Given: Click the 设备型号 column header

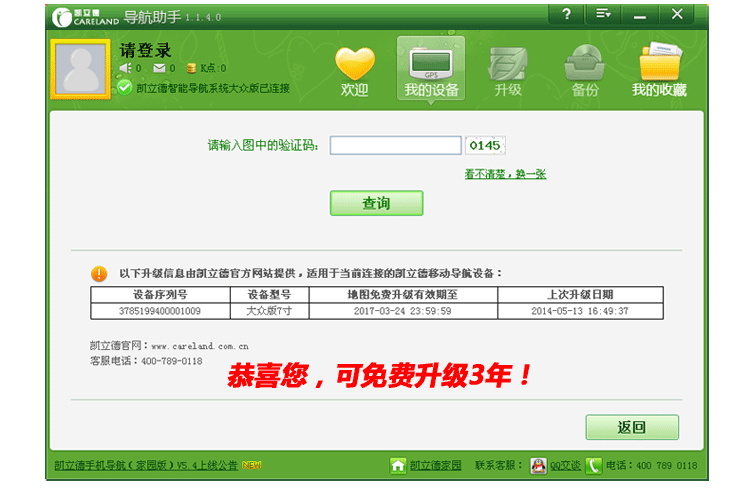Looking at the screenshot, I should [269, 295].
